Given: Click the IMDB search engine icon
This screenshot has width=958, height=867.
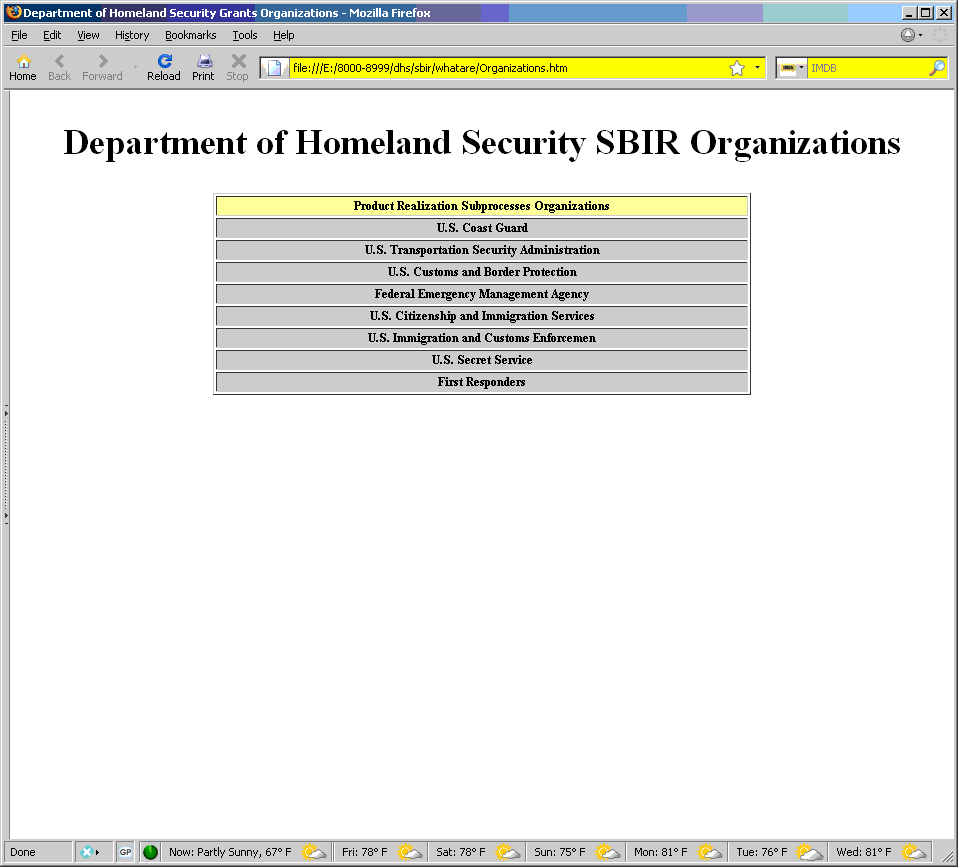Looking at the screenshot, I should pos(788,68).
